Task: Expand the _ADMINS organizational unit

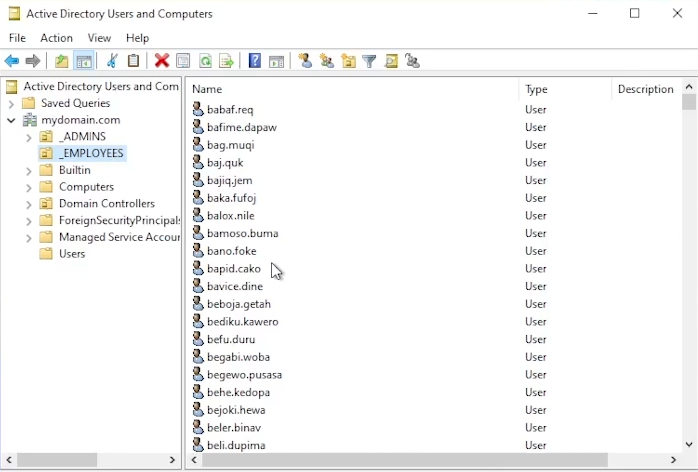Action: point(29,137)
